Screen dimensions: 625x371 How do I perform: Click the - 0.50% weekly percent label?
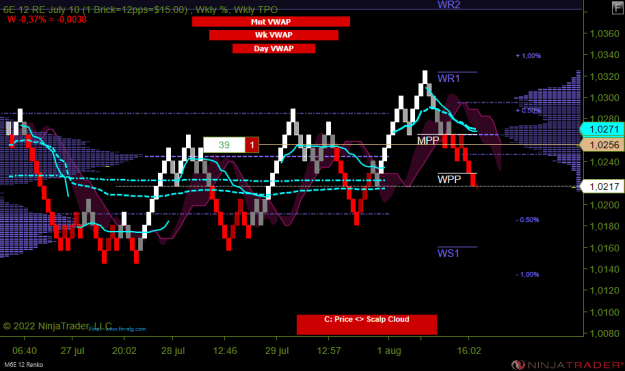click(527, 220)
